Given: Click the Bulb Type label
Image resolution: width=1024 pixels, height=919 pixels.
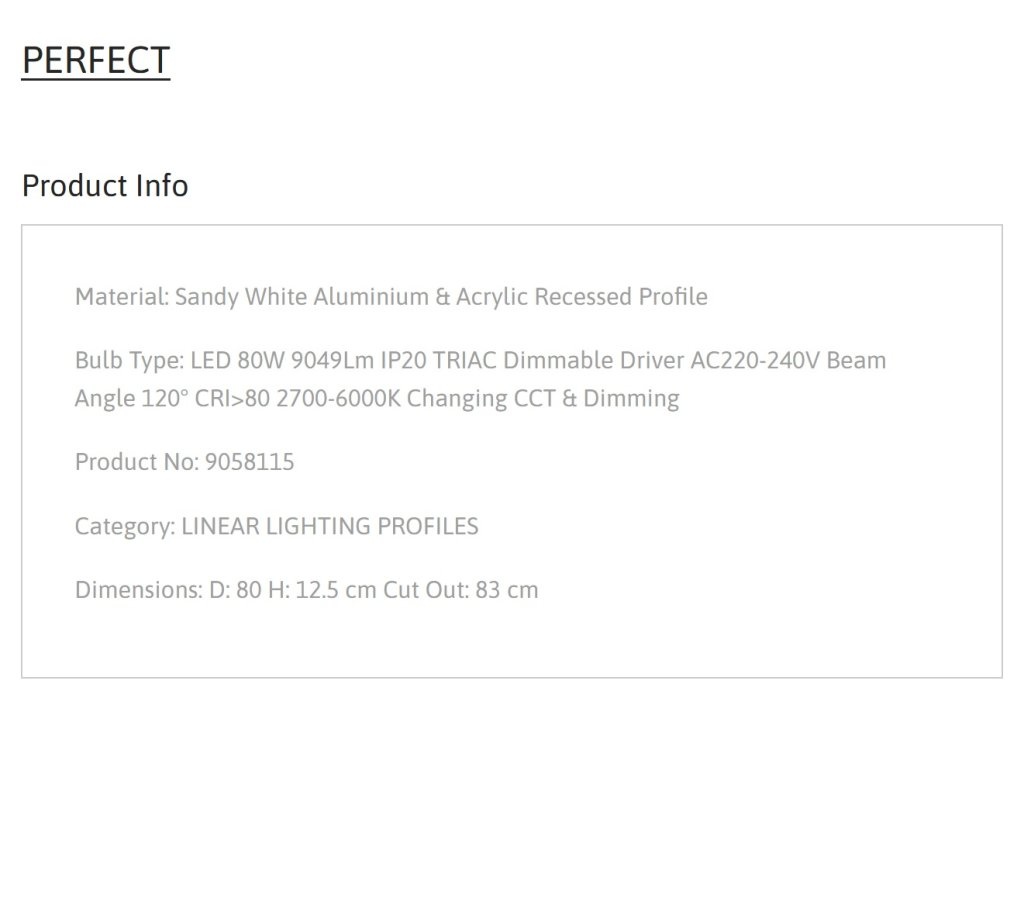Looking at the screenshot, I should click(x=130, y=361).
